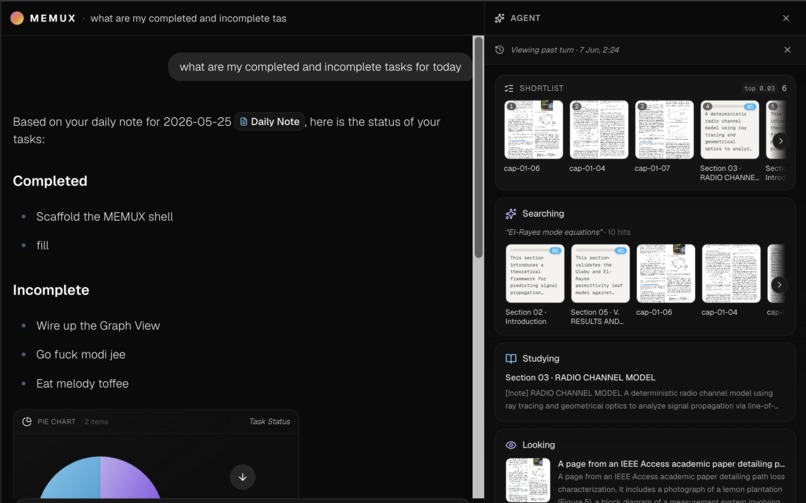The image size is (806, 503).
Task: Click the Searching sparkle icon
Action: coord(510,214)
